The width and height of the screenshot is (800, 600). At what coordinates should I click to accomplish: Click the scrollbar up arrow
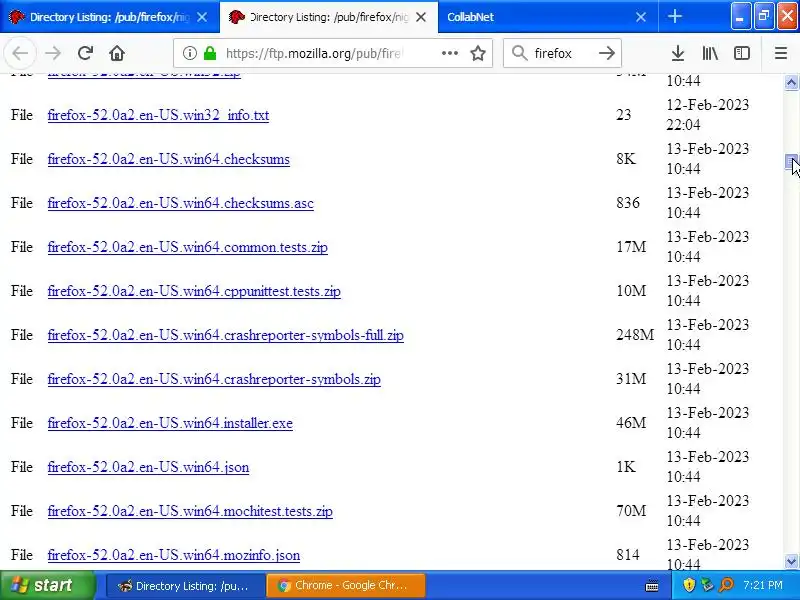click(791, 82)
